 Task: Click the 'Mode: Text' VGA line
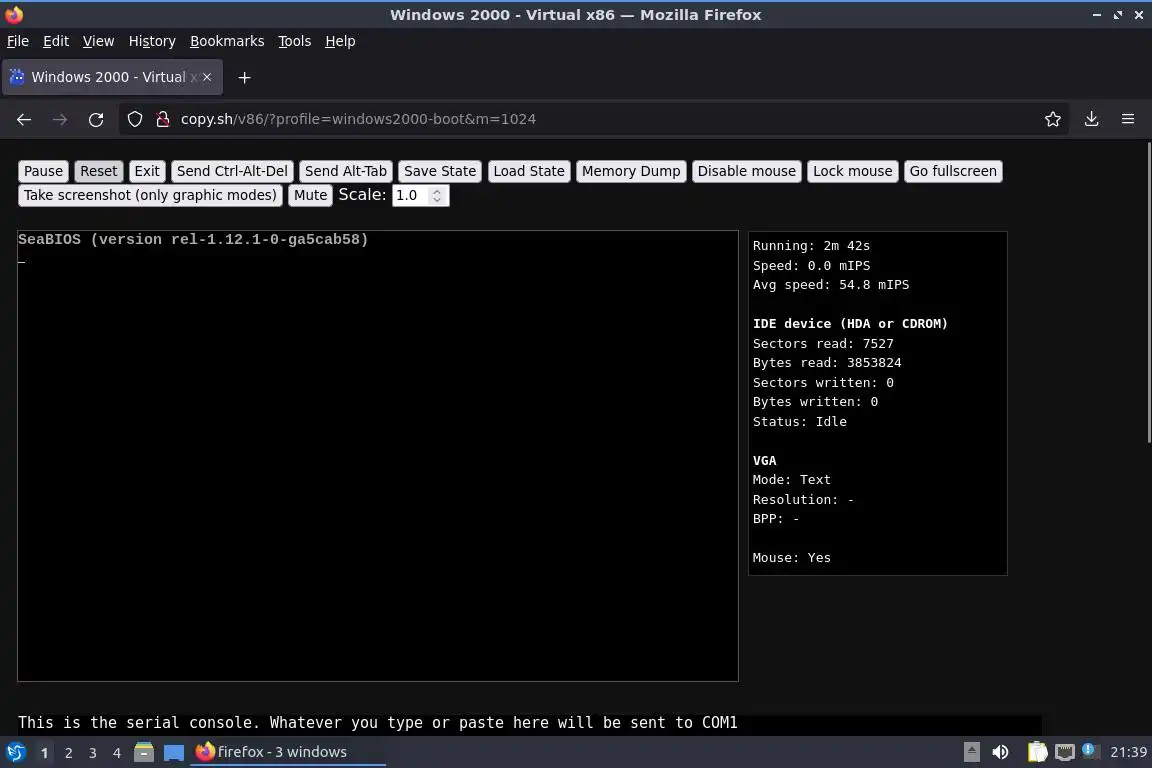coord(791,480)
